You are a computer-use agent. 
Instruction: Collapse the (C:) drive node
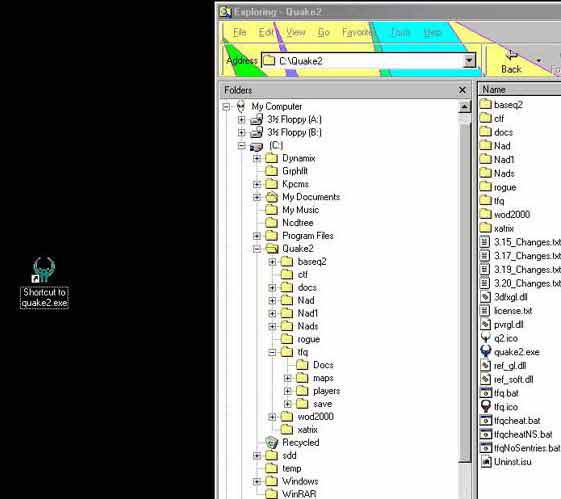242,146
